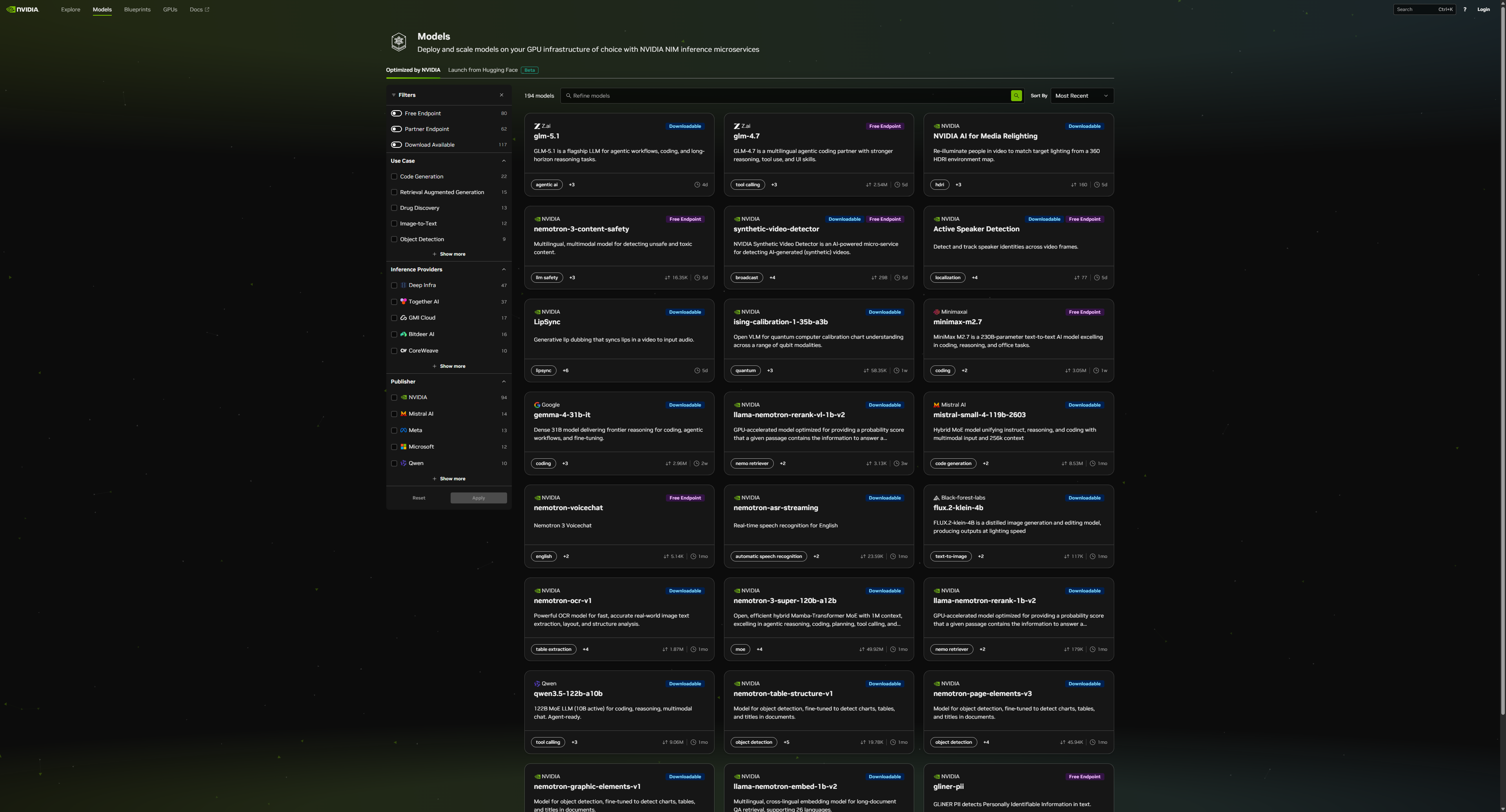Collapse the Inference Providers filter section

pyautogui.click(x=504, y=269)
